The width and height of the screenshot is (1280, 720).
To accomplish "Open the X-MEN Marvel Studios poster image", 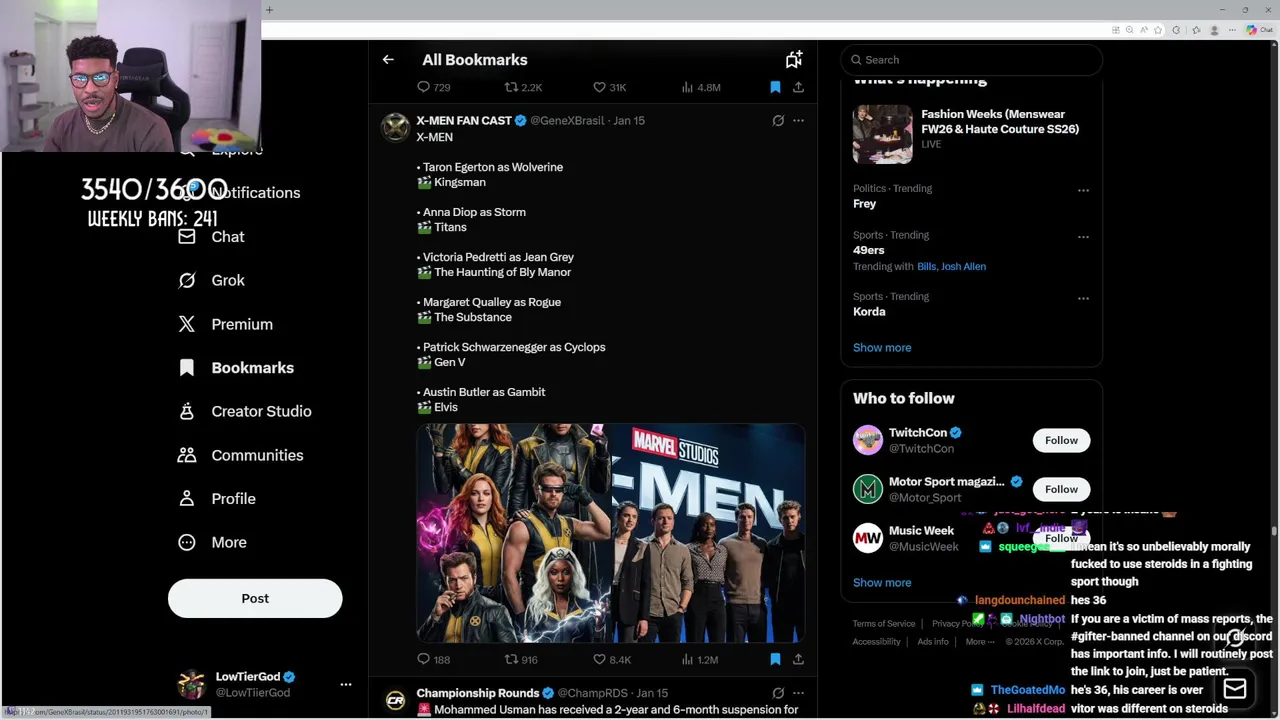I will (x=611, y=533).
